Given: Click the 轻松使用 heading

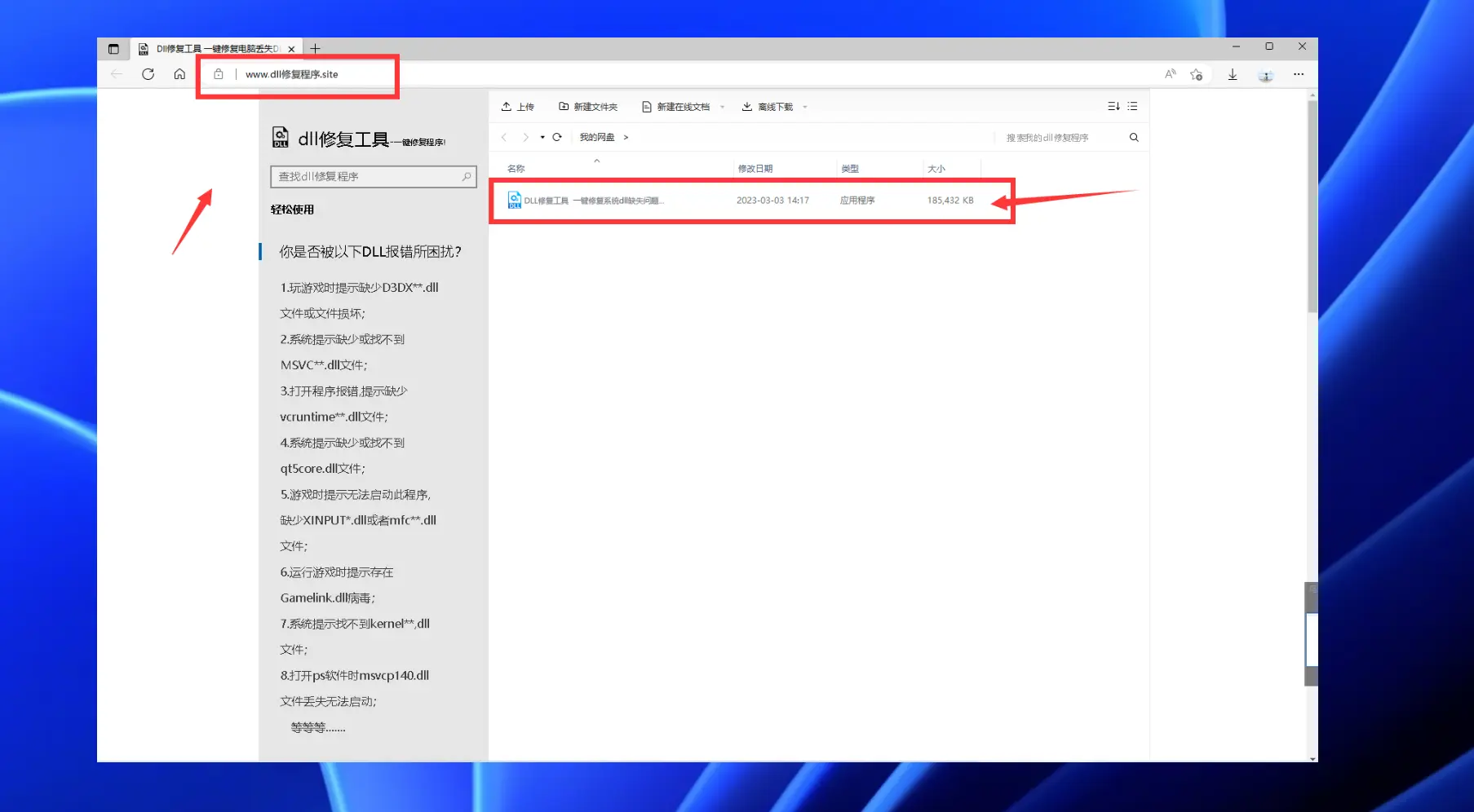Looking at the screenshot, I should pyautogui.click(x=292, y=210).
